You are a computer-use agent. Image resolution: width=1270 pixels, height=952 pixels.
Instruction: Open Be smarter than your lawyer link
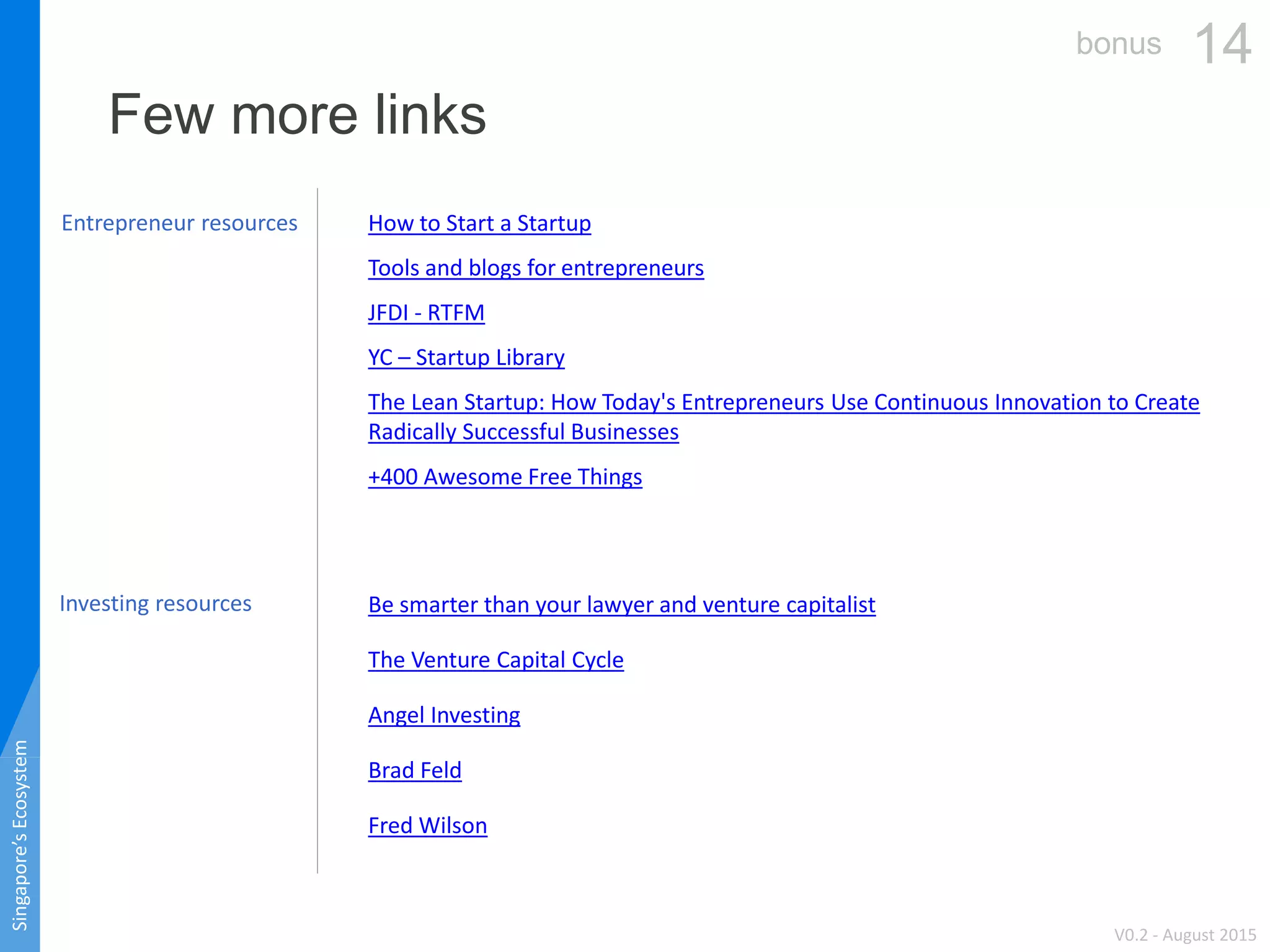click(x=622, y=604)
